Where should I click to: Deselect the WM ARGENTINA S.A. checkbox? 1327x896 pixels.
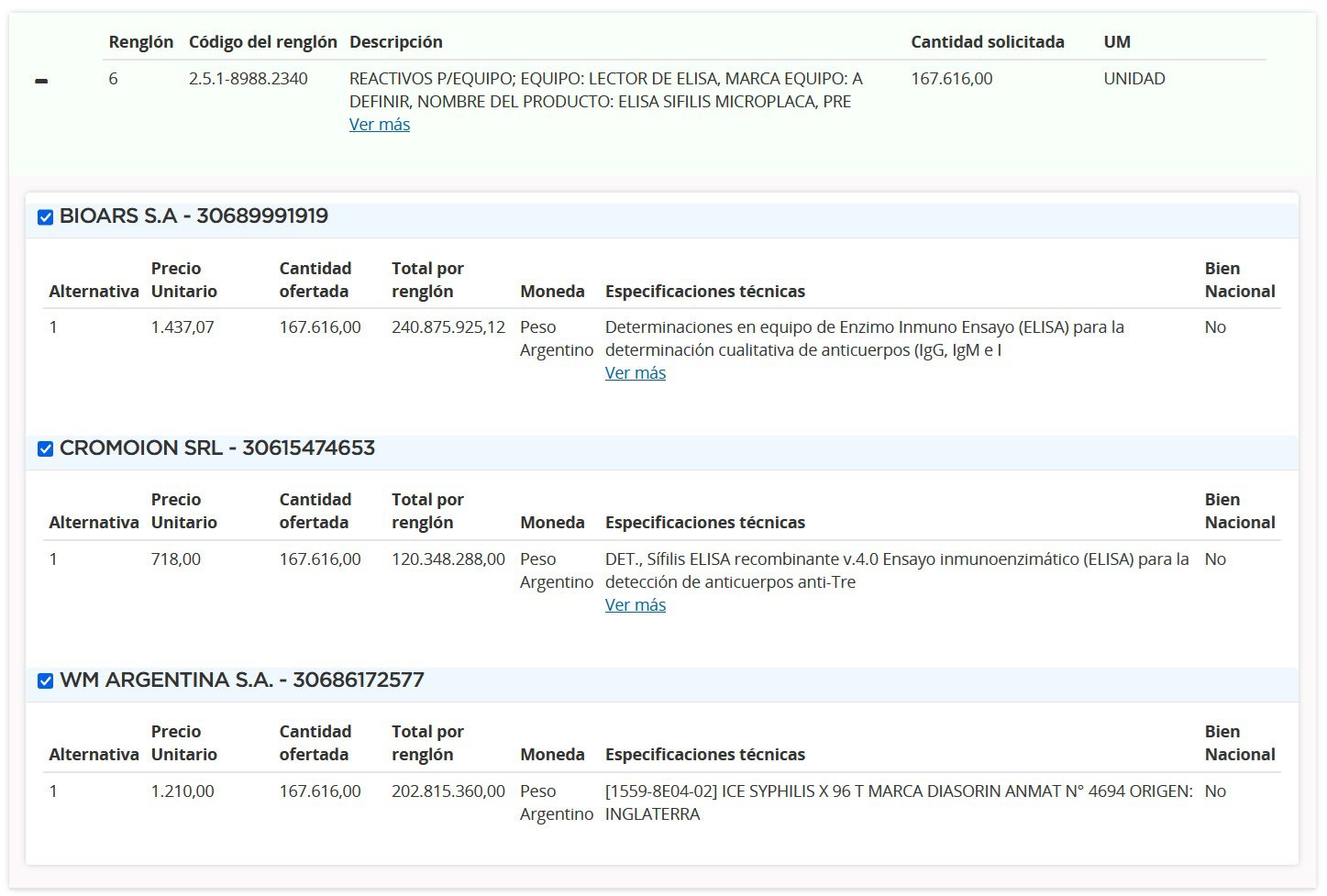[45, 680]
